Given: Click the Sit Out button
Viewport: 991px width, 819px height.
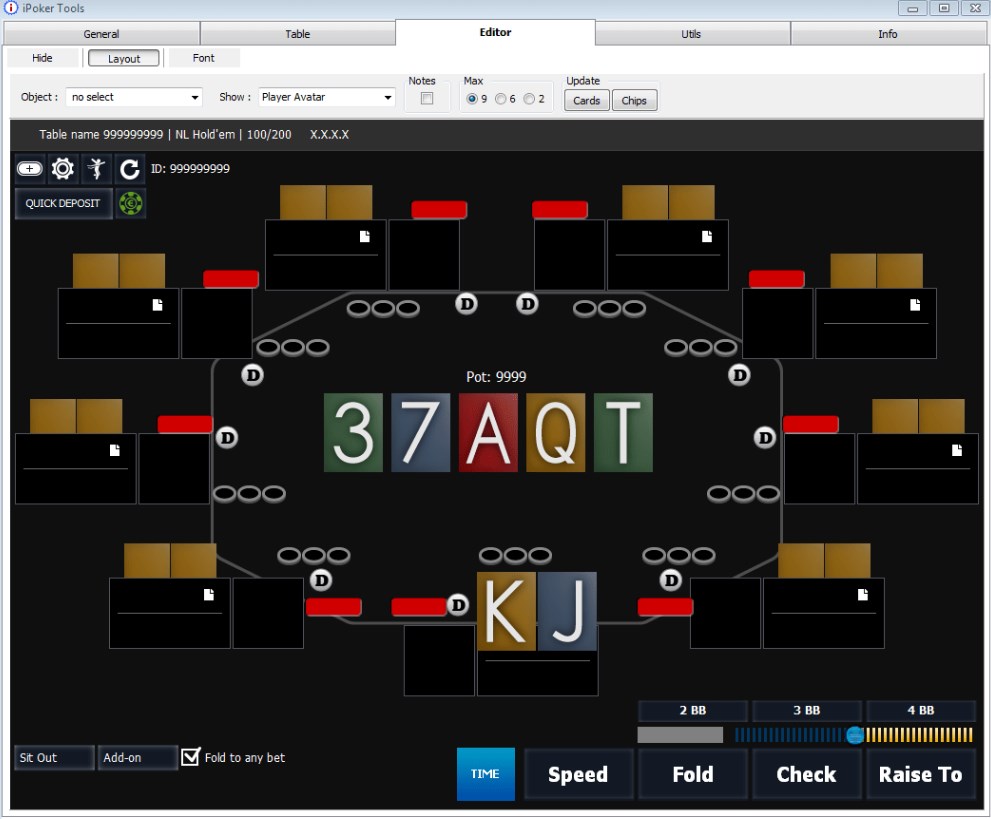Looking at the screenshot, I should point(53,757).
